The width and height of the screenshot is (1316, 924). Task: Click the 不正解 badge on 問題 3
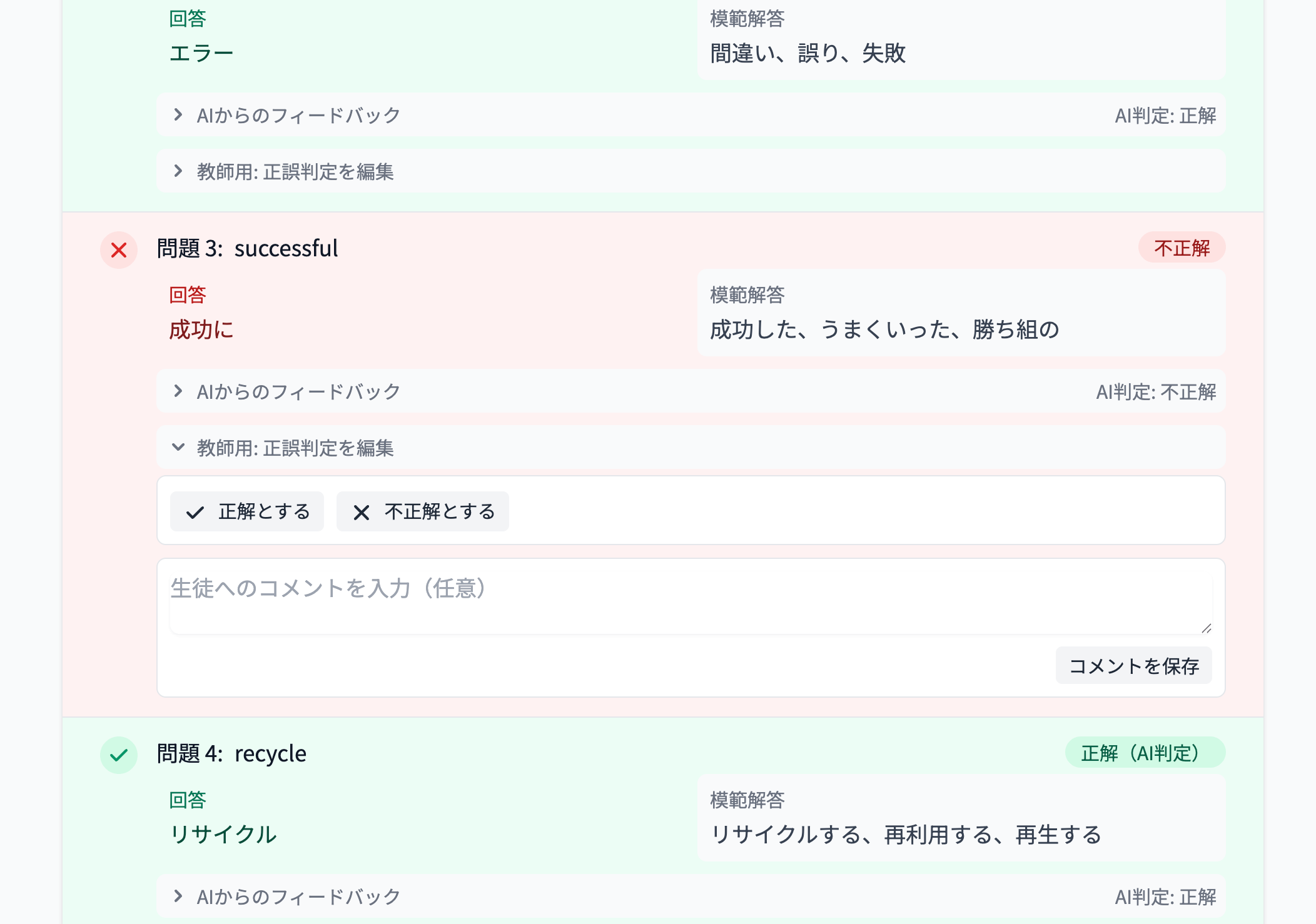click(x=1182, y=248)
